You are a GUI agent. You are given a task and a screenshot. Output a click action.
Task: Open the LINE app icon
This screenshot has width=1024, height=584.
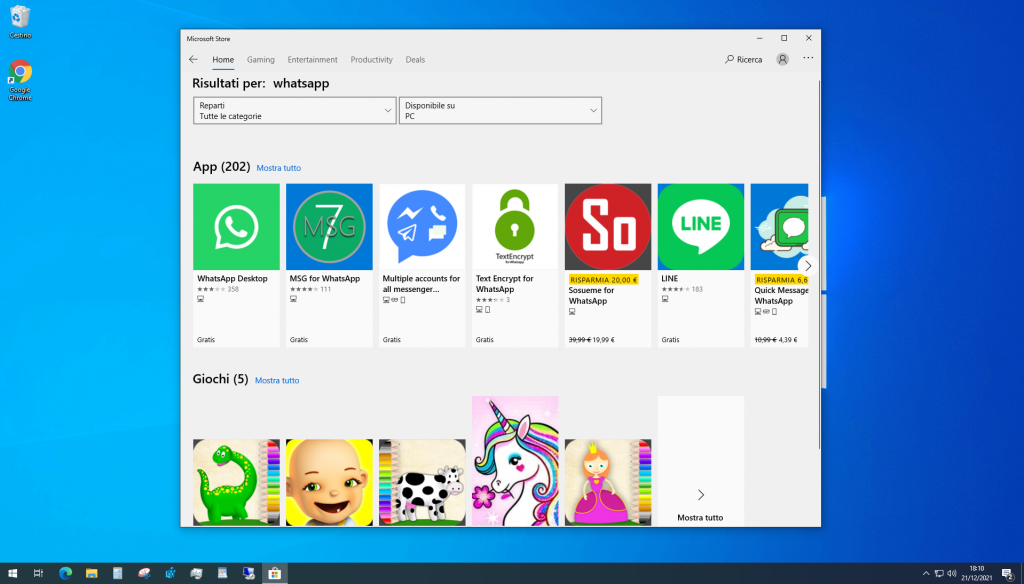pos(700,227)
